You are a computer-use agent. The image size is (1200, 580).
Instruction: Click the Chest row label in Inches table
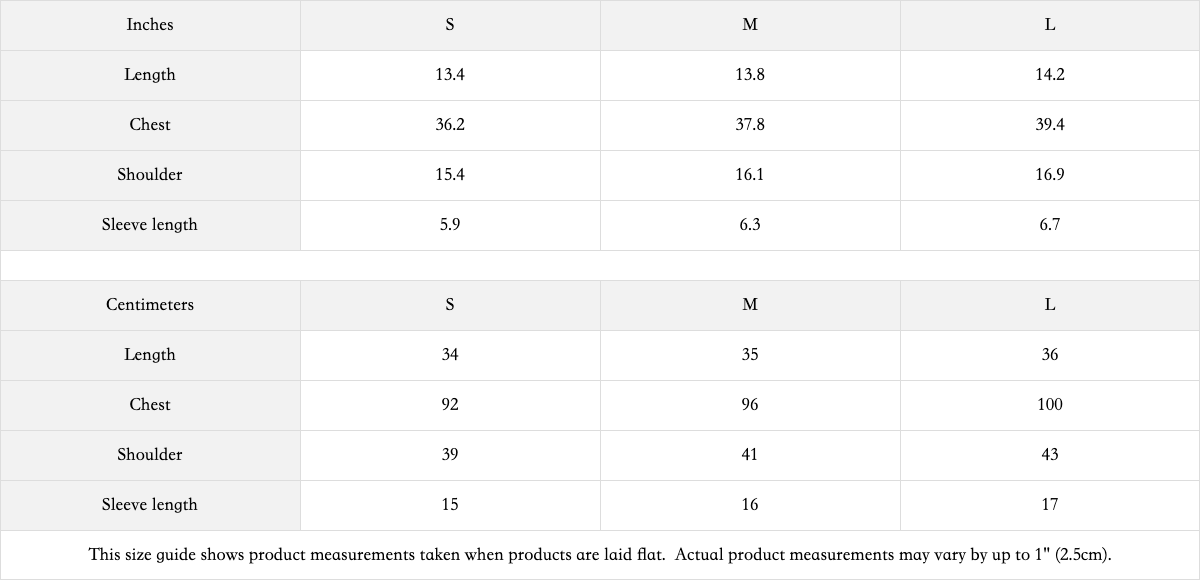[x=150, y=125]
